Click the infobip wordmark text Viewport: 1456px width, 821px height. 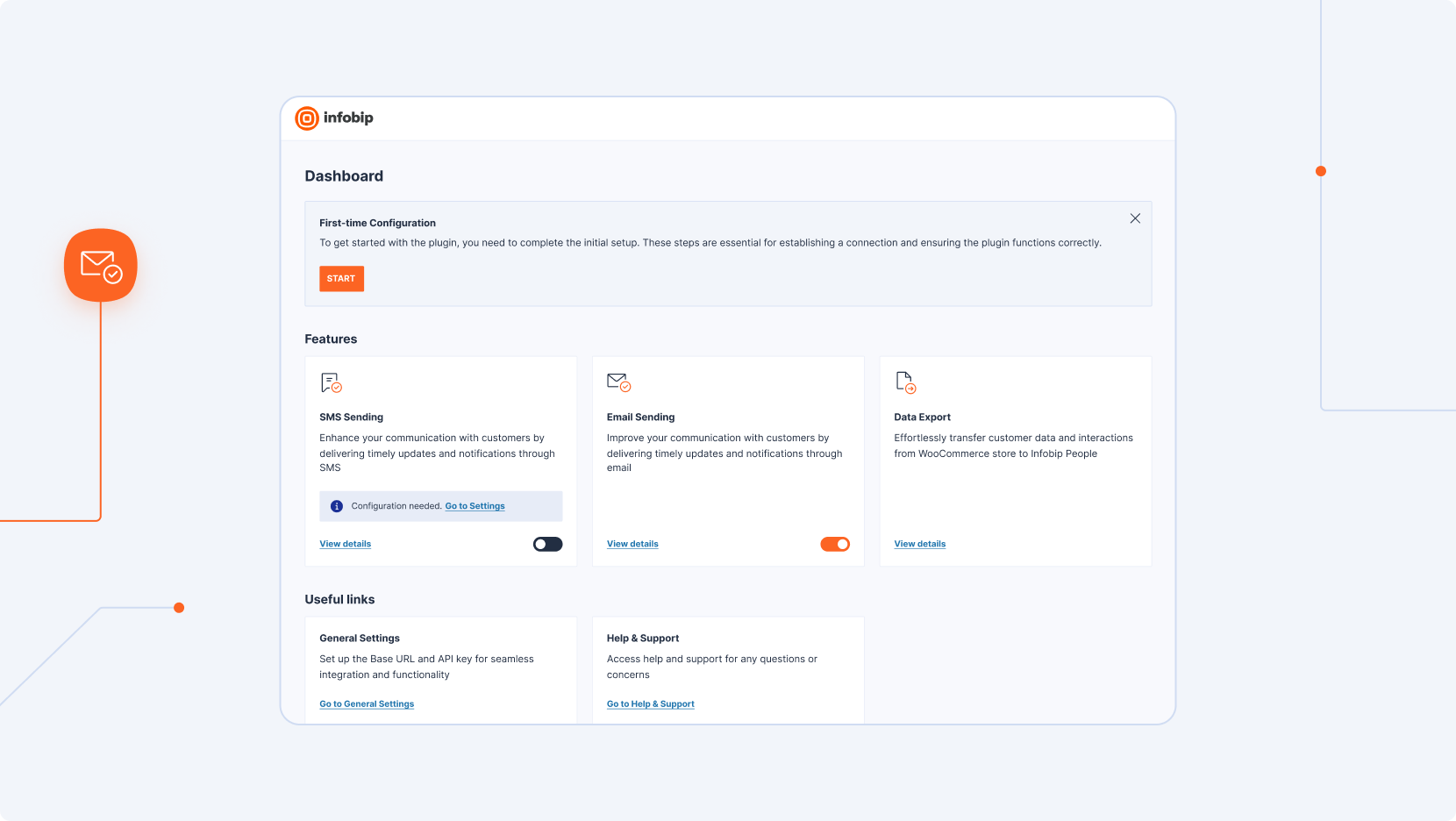[x=348, y=118]
